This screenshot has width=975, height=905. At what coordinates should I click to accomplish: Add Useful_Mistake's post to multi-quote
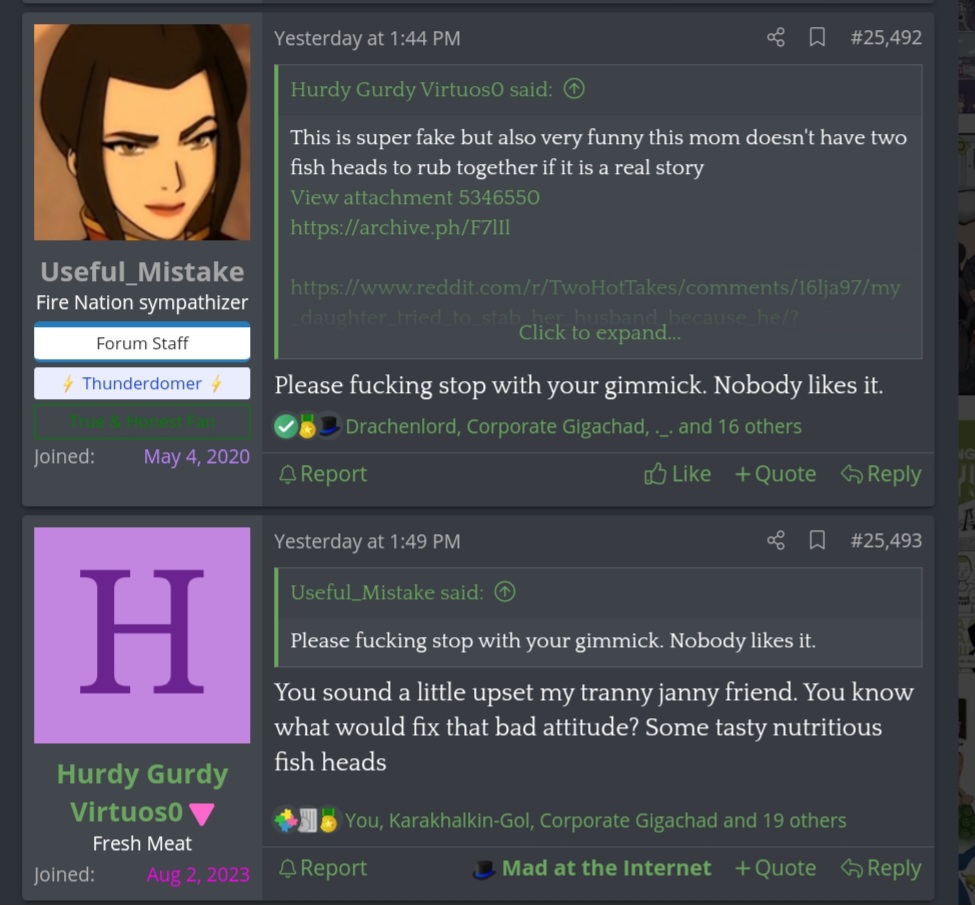775,474
